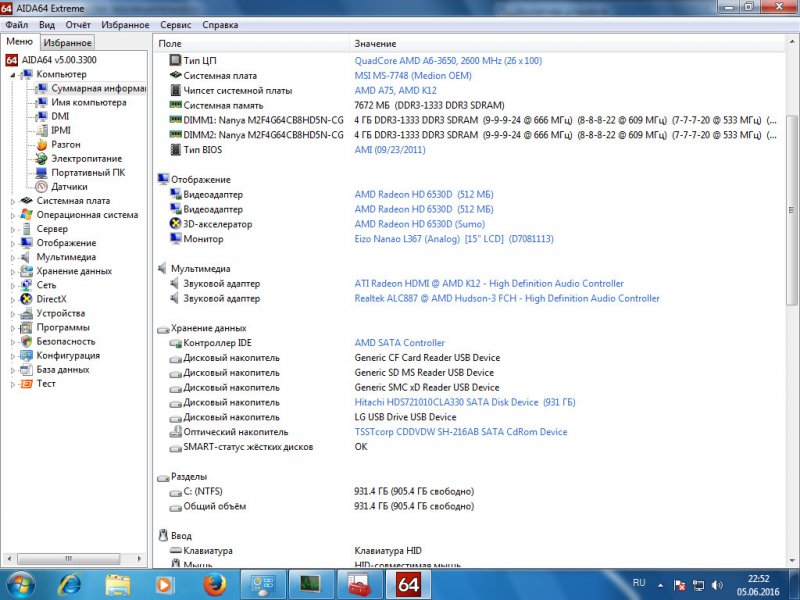Open the Тест (benchmark) section
This screenshot has height=600, width=800.
[46, 383]
